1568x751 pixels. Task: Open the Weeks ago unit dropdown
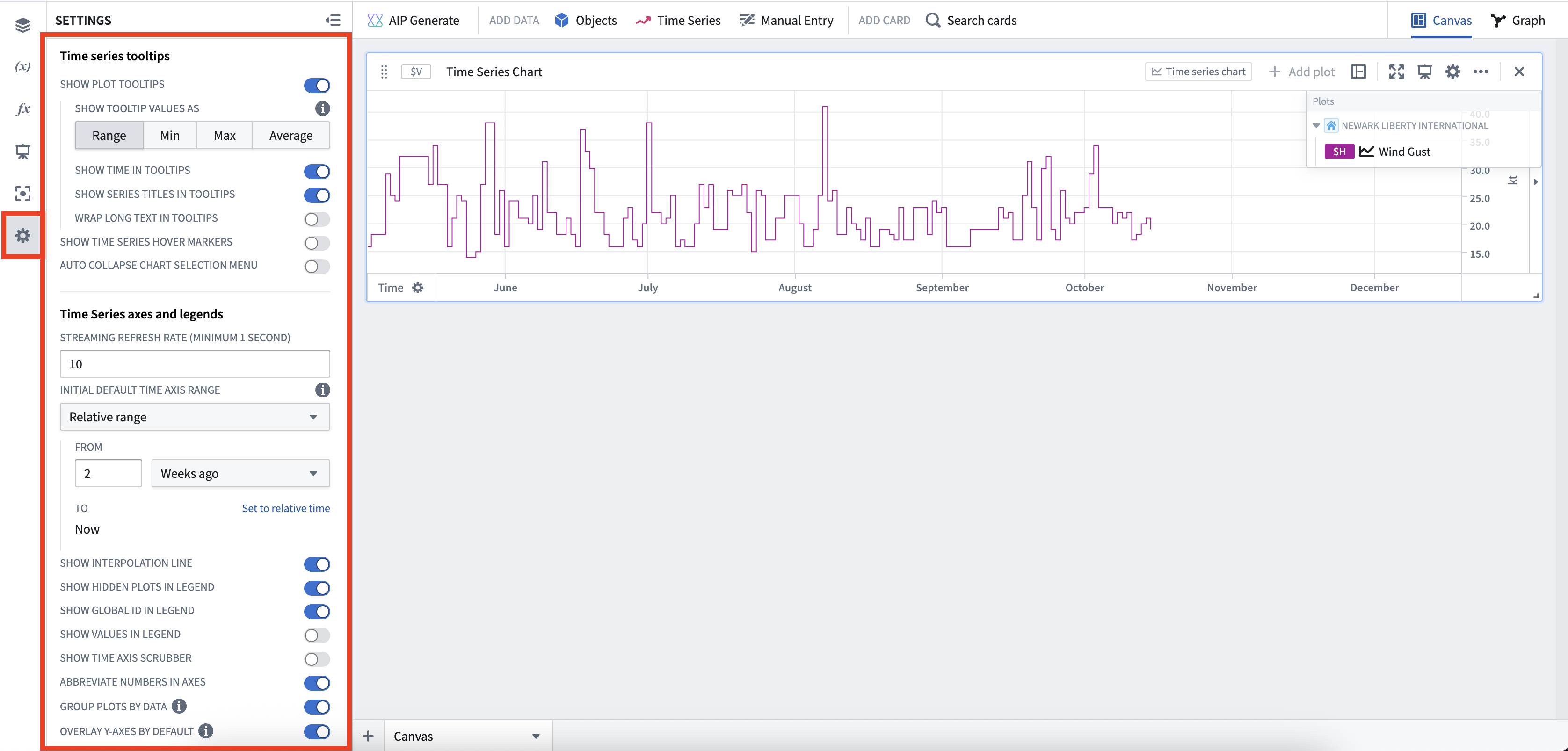tap(240, 473)
